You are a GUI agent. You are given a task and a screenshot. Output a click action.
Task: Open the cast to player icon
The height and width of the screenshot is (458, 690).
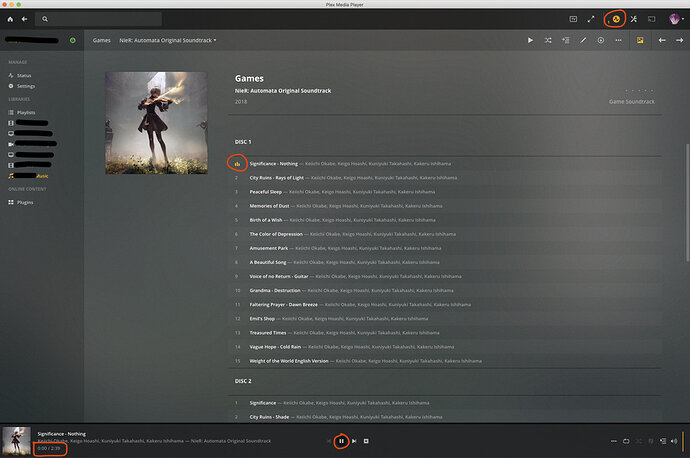tap(651, 19)
